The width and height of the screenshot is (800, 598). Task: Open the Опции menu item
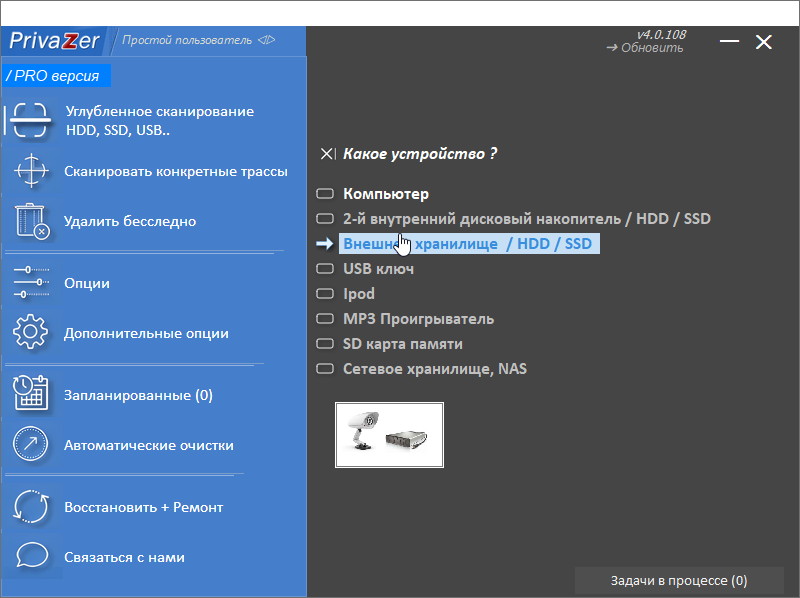click(x=87, y=283)
